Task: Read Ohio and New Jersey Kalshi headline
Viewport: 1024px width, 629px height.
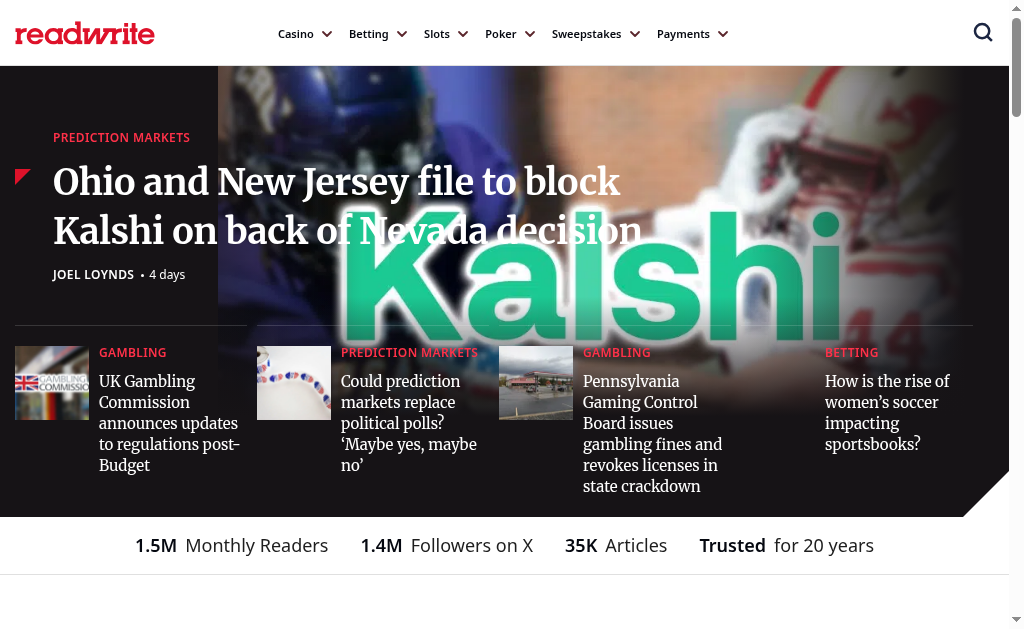Action: pyautogui.click(x=347, y=206)
